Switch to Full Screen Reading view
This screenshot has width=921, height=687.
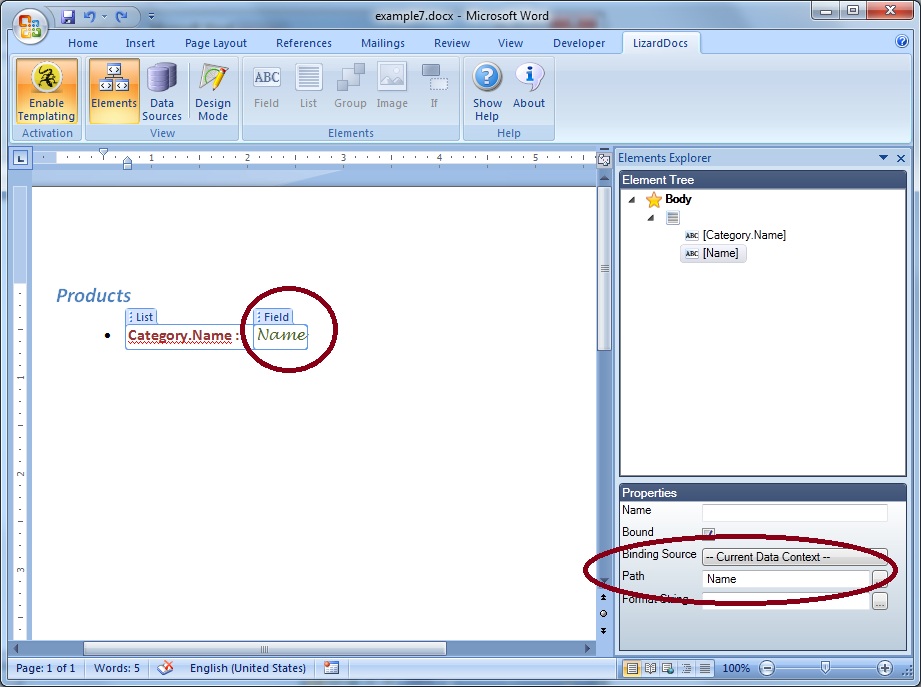coord(651,668)
